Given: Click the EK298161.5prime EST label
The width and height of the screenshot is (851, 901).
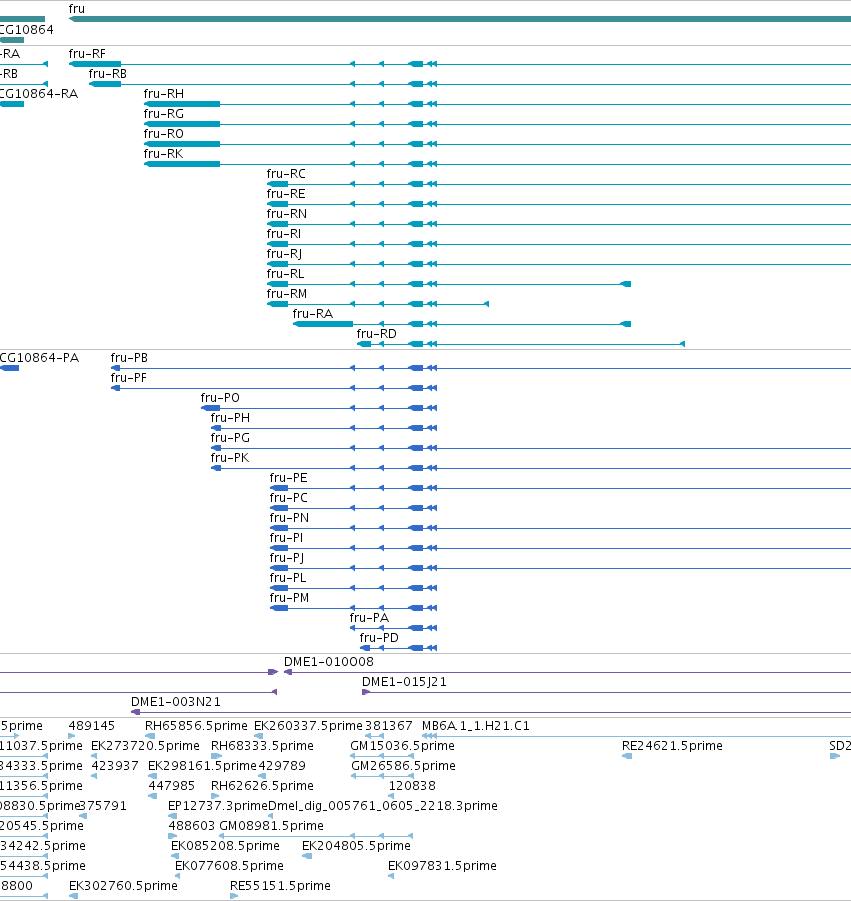Looking at the screenshot, I should click(202, 766).
